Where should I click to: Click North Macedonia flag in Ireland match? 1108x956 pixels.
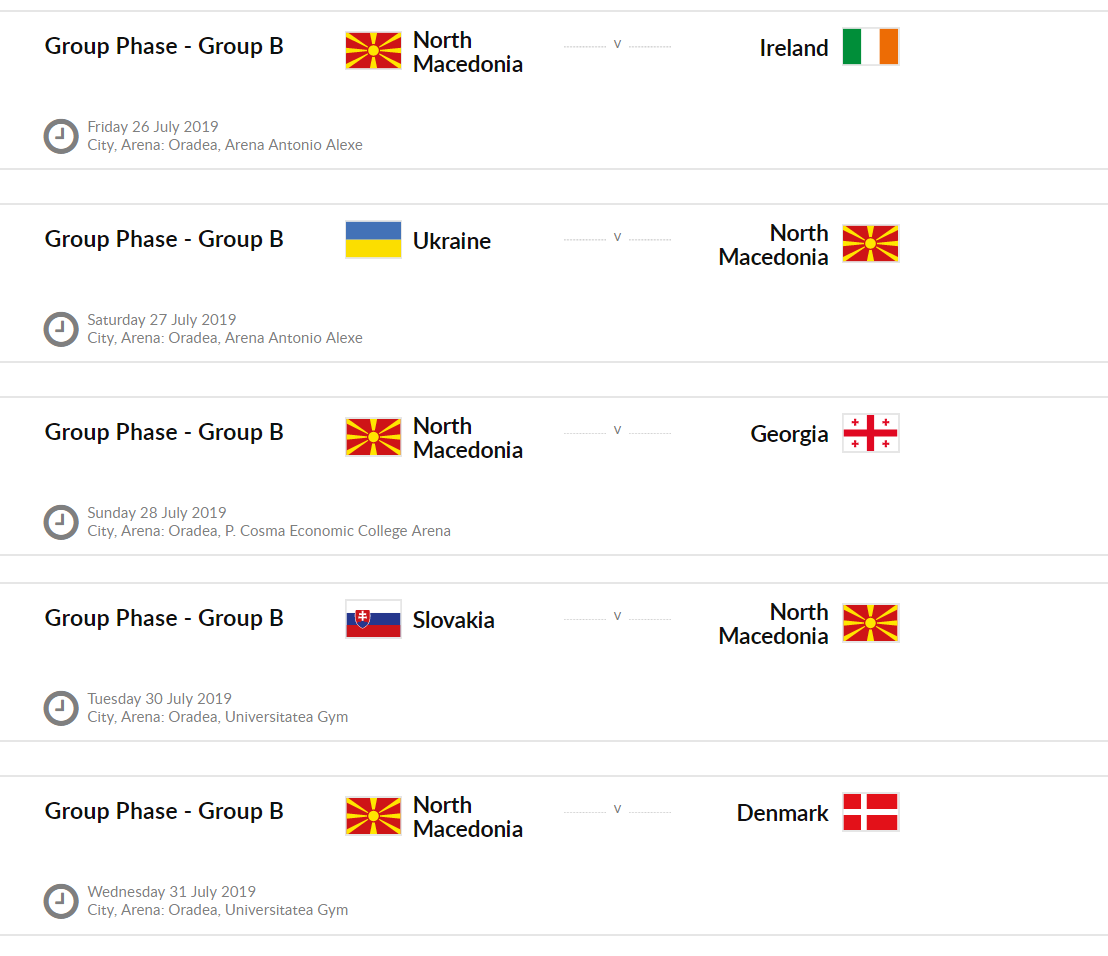click(373, 51)
